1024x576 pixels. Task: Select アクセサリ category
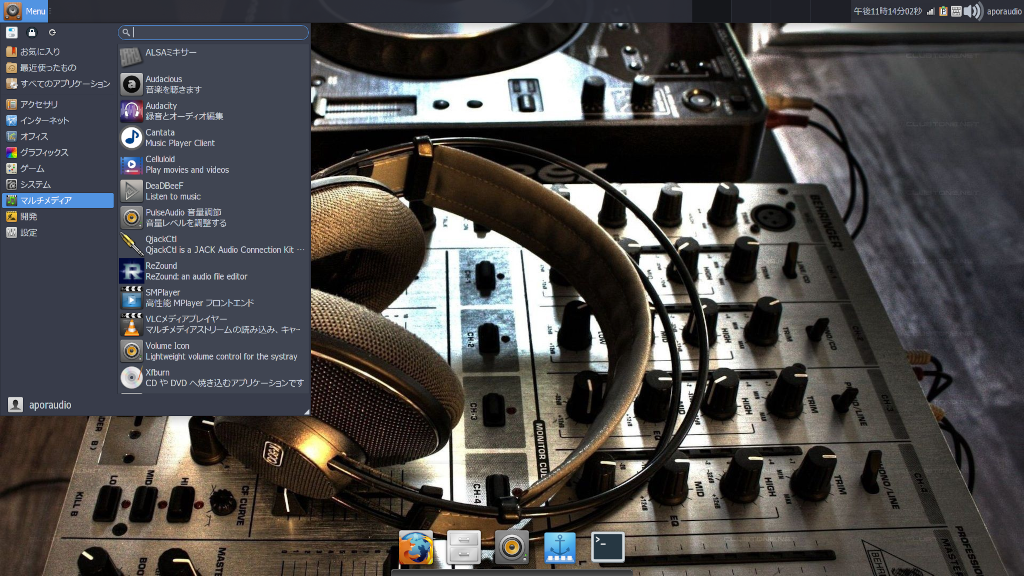coord(58,104)
